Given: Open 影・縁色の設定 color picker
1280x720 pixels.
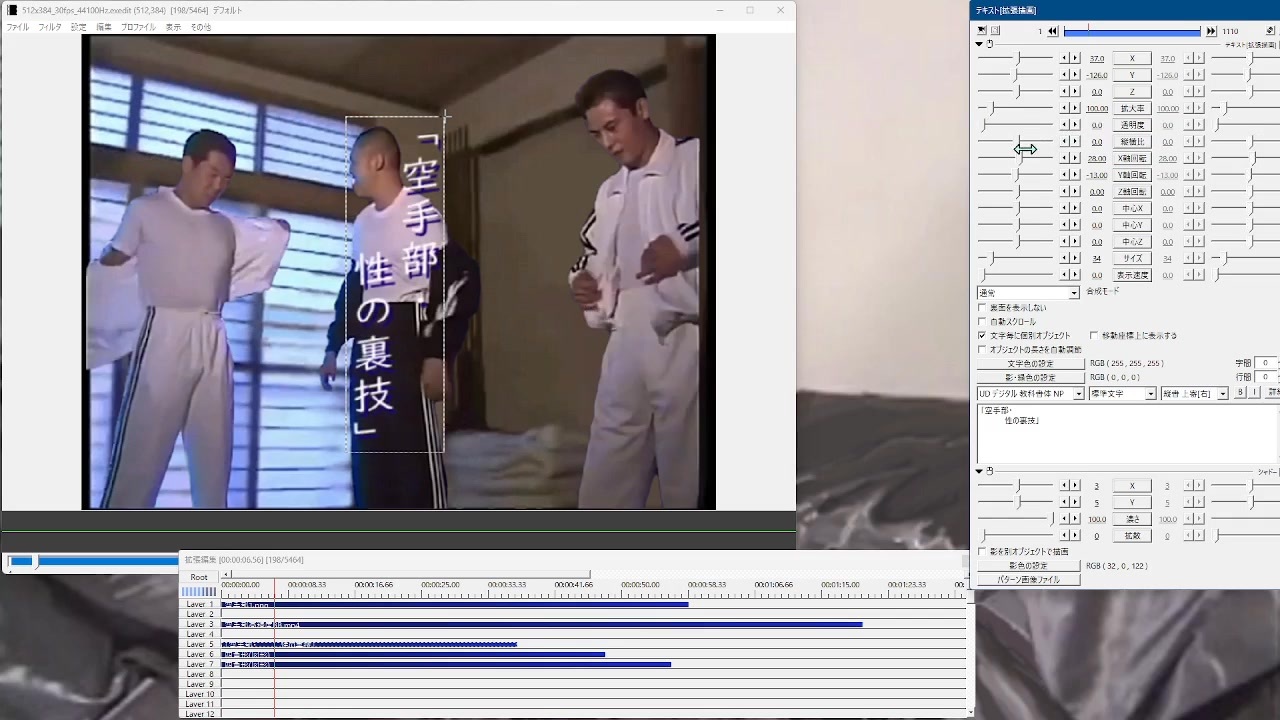Looking at the screenshot, I should tap(1030, 378).
